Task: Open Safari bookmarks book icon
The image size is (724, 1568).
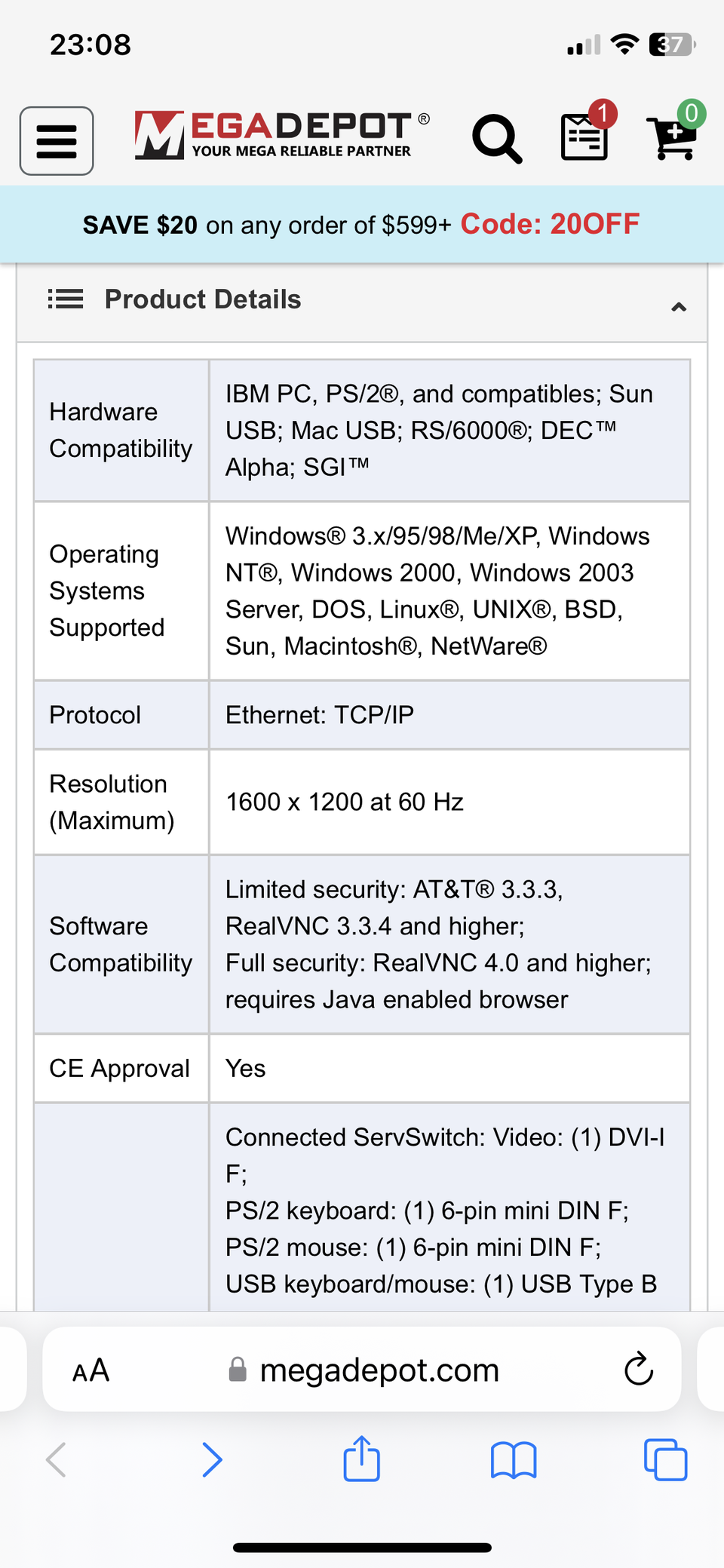Action: tap(514, 1460)
